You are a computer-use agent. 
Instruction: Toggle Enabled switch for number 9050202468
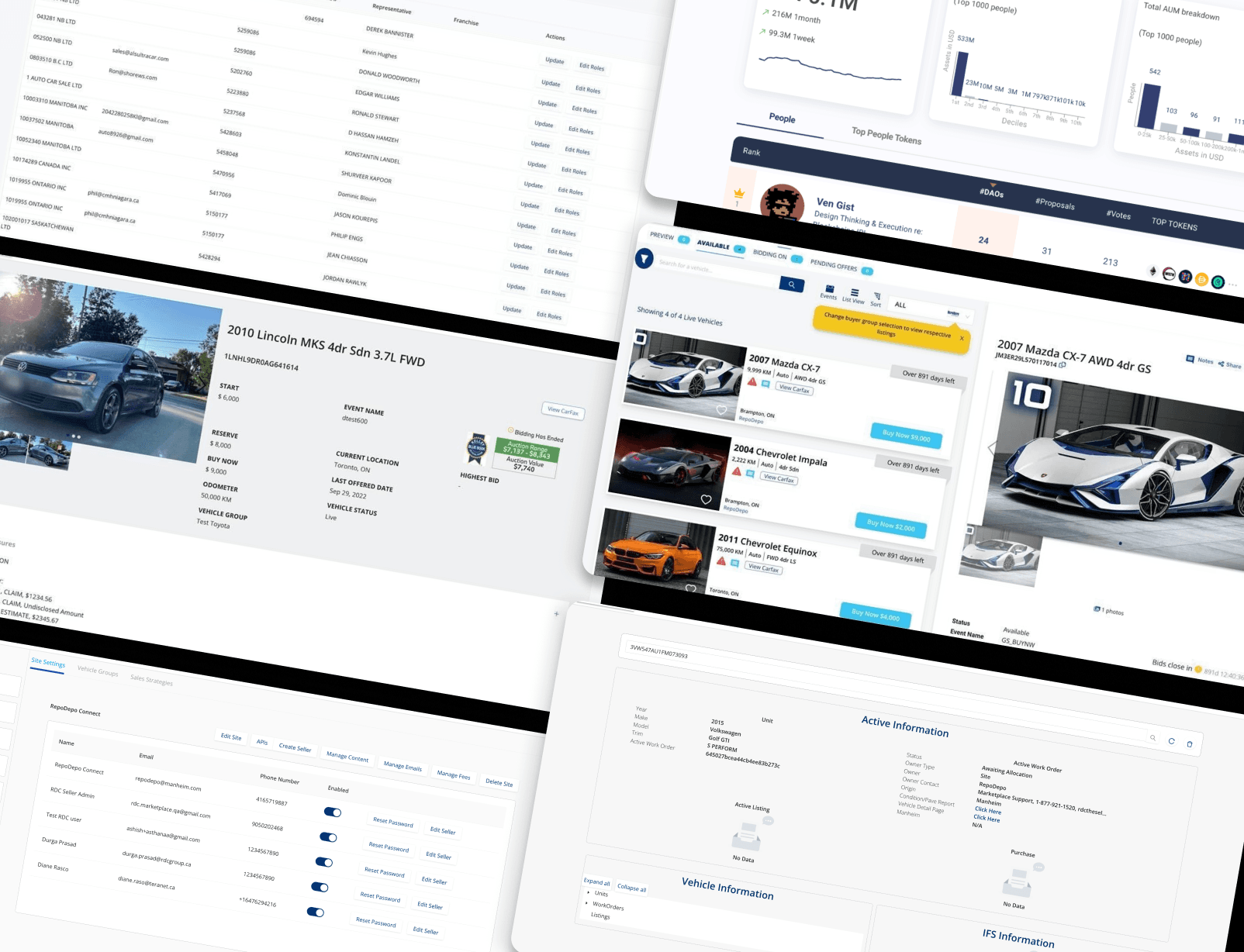(328, 837)
